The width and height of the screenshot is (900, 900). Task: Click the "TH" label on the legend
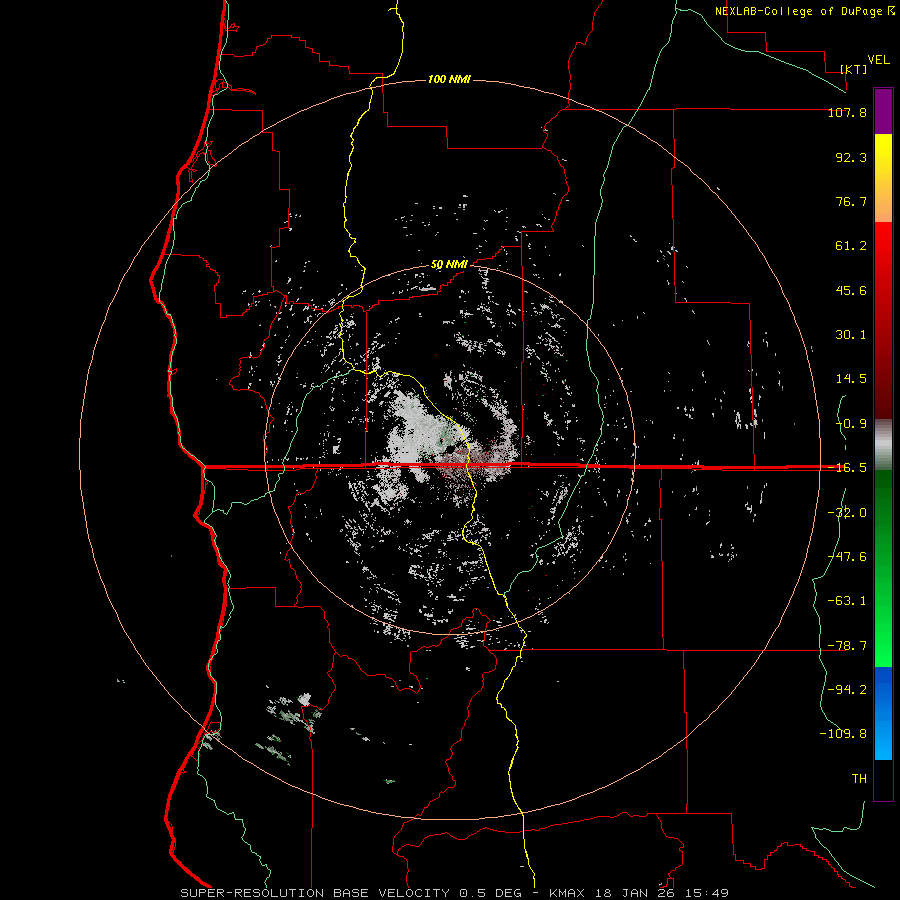click(x=859, y=778)
